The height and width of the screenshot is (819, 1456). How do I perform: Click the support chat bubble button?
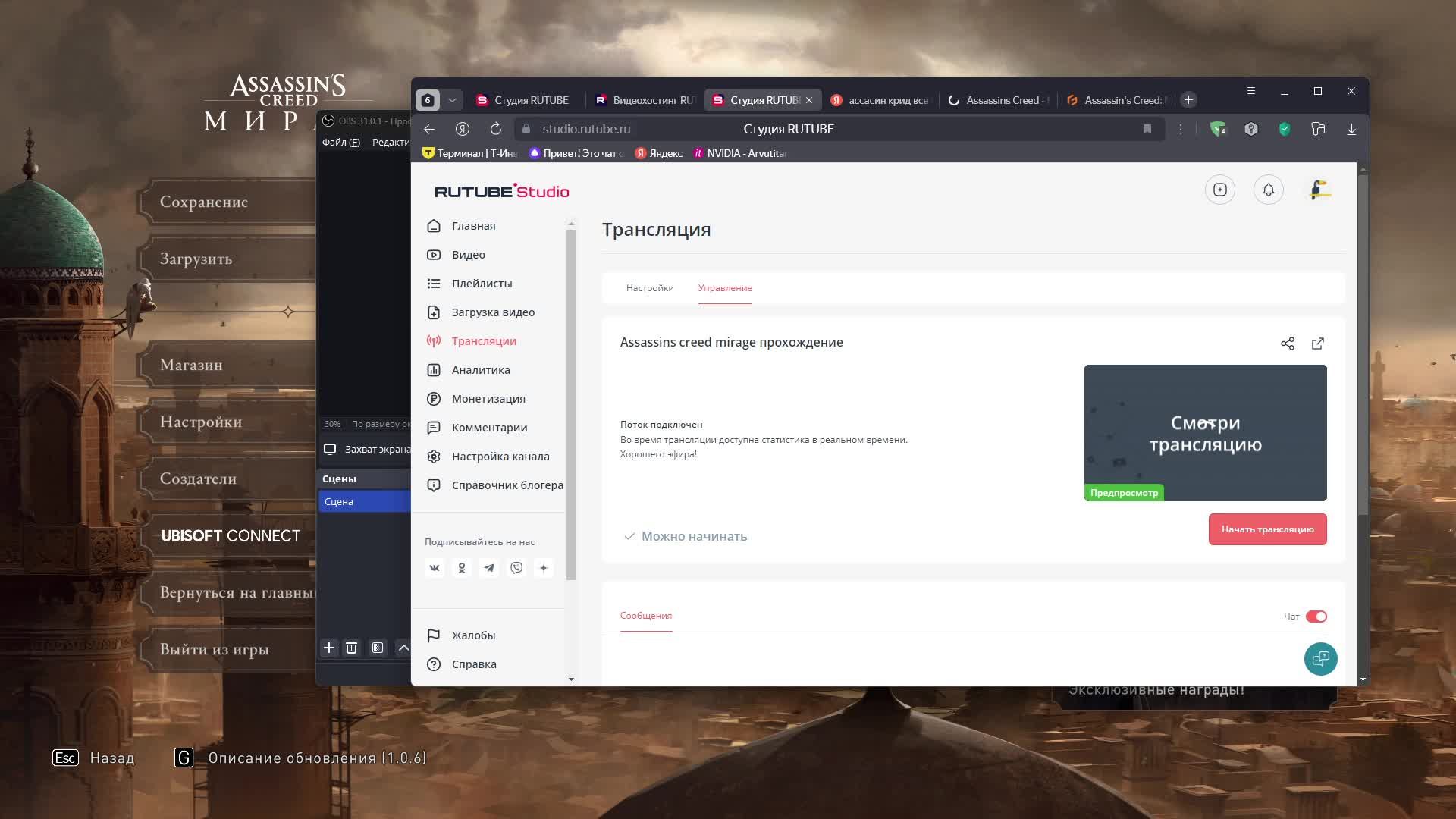pos(1320,658)
